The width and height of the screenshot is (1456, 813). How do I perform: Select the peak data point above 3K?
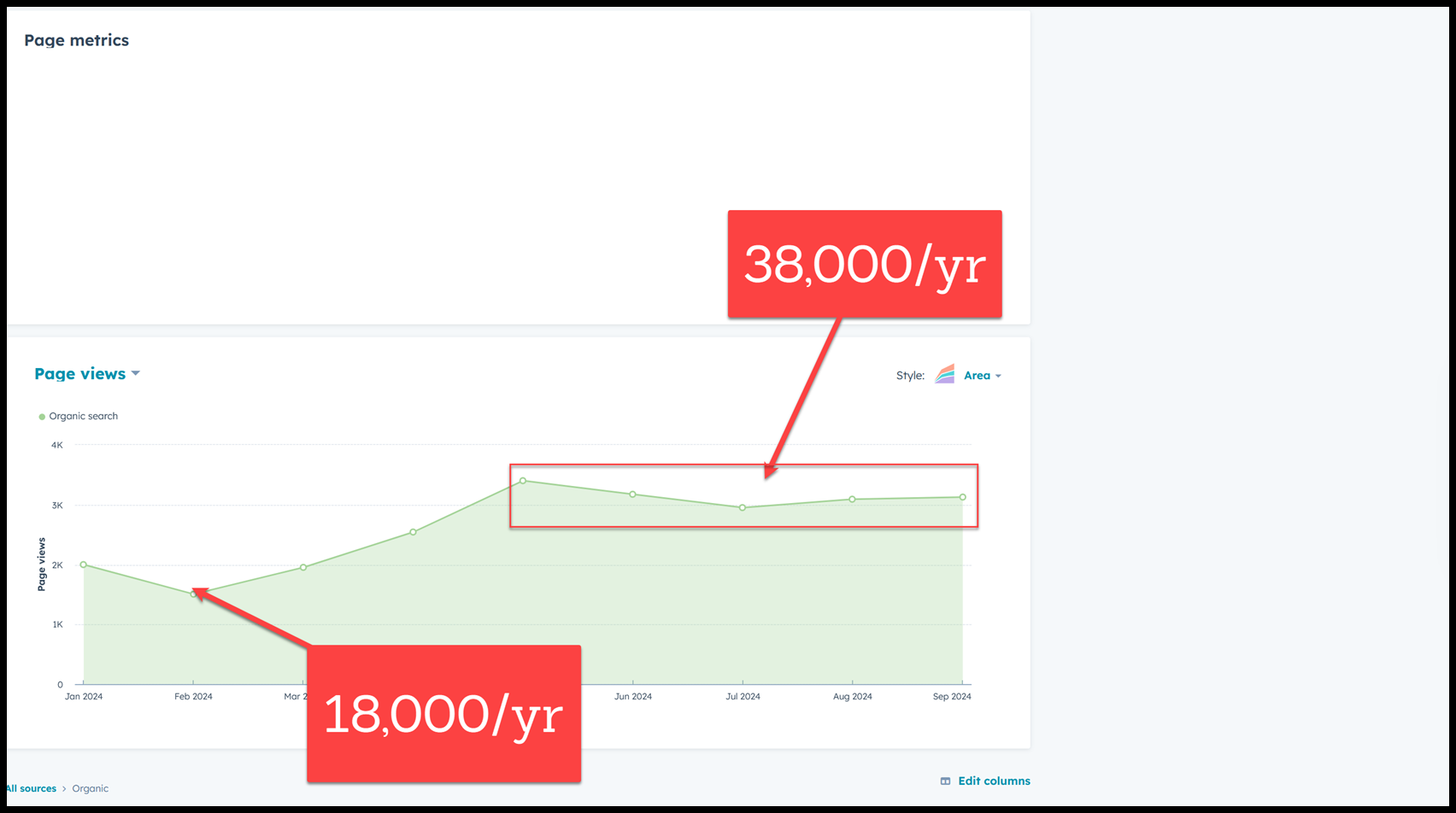523,481
